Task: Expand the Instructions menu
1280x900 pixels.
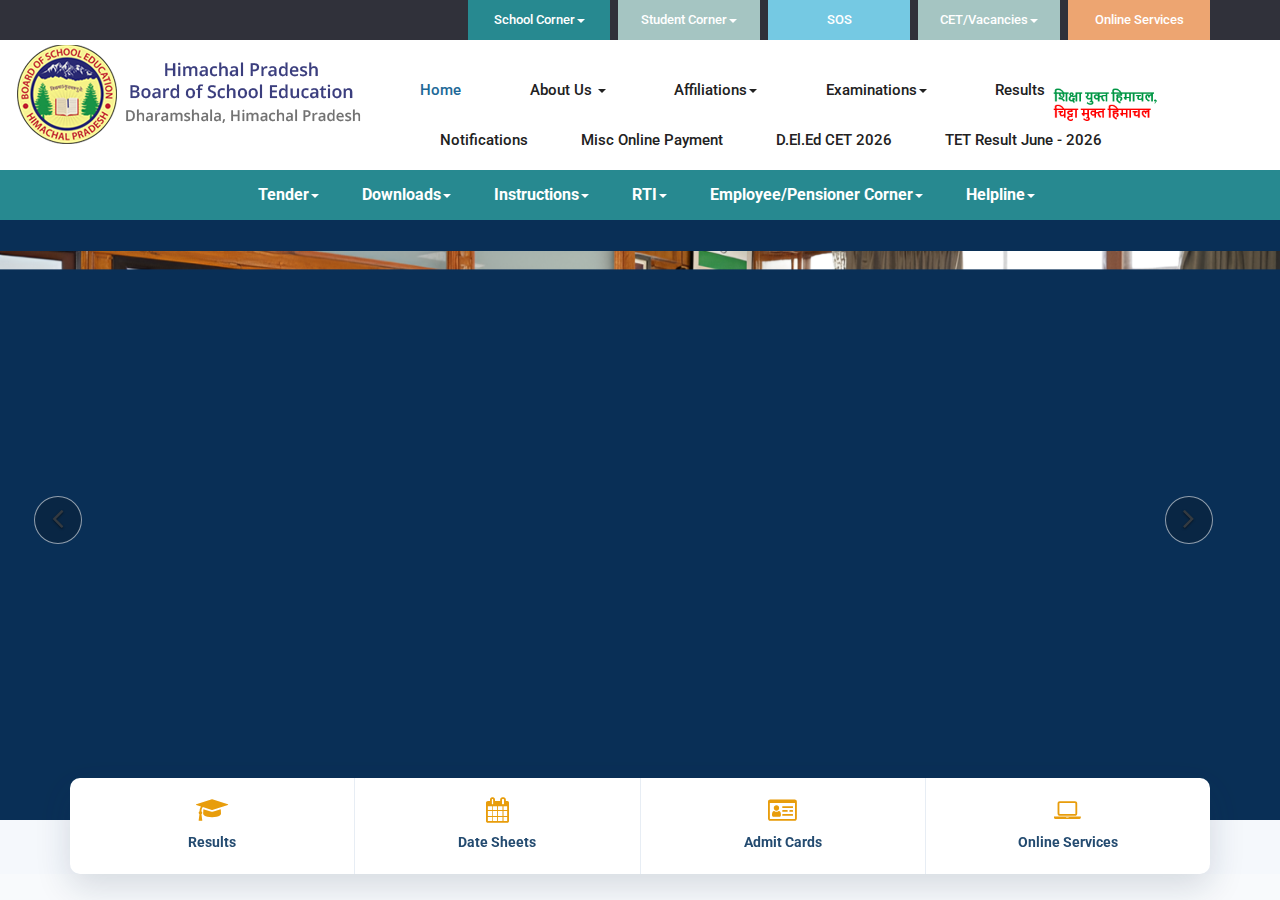Action: point(541,195)
